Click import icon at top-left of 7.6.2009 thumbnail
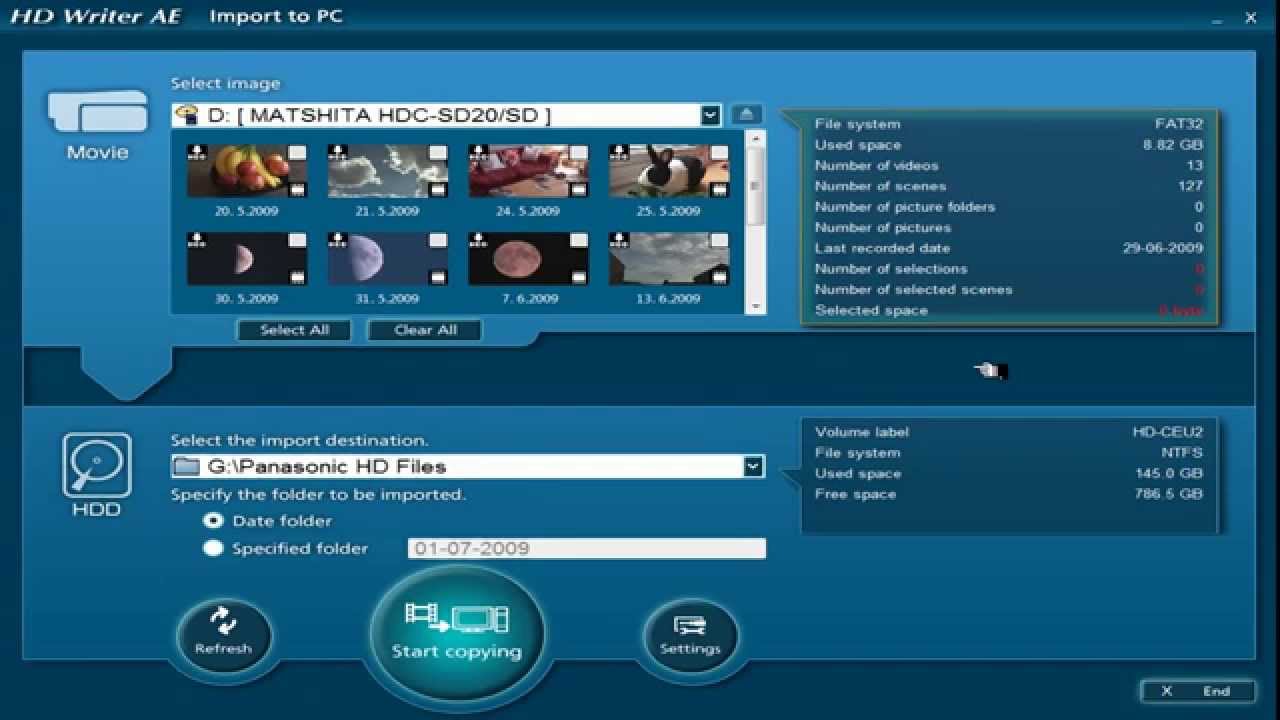This screenshot has height=720, width=1280. click(x=478, y=240)
